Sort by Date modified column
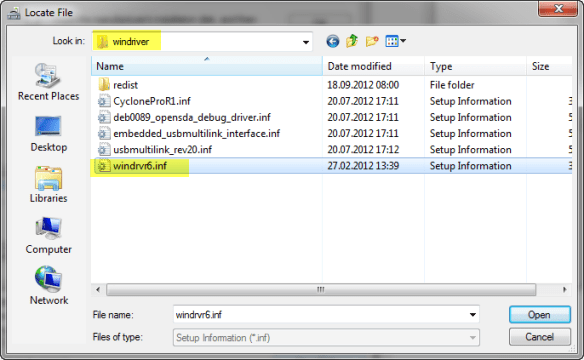 pyautogui.click(x=374, y=66)
